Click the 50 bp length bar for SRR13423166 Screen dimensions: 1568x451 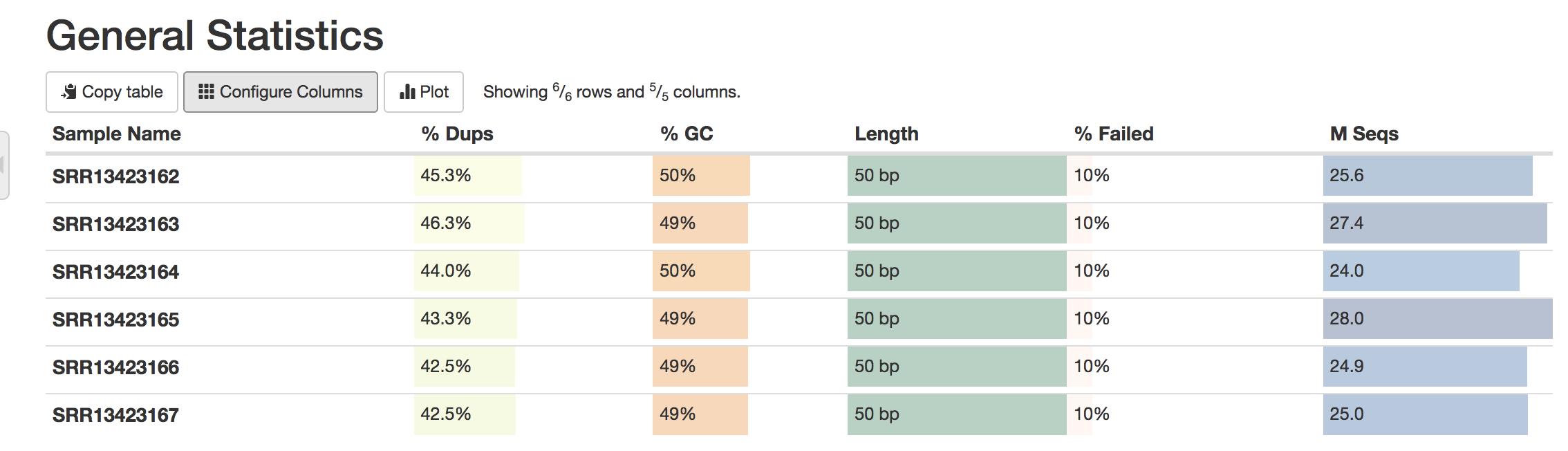coord(956,367)
